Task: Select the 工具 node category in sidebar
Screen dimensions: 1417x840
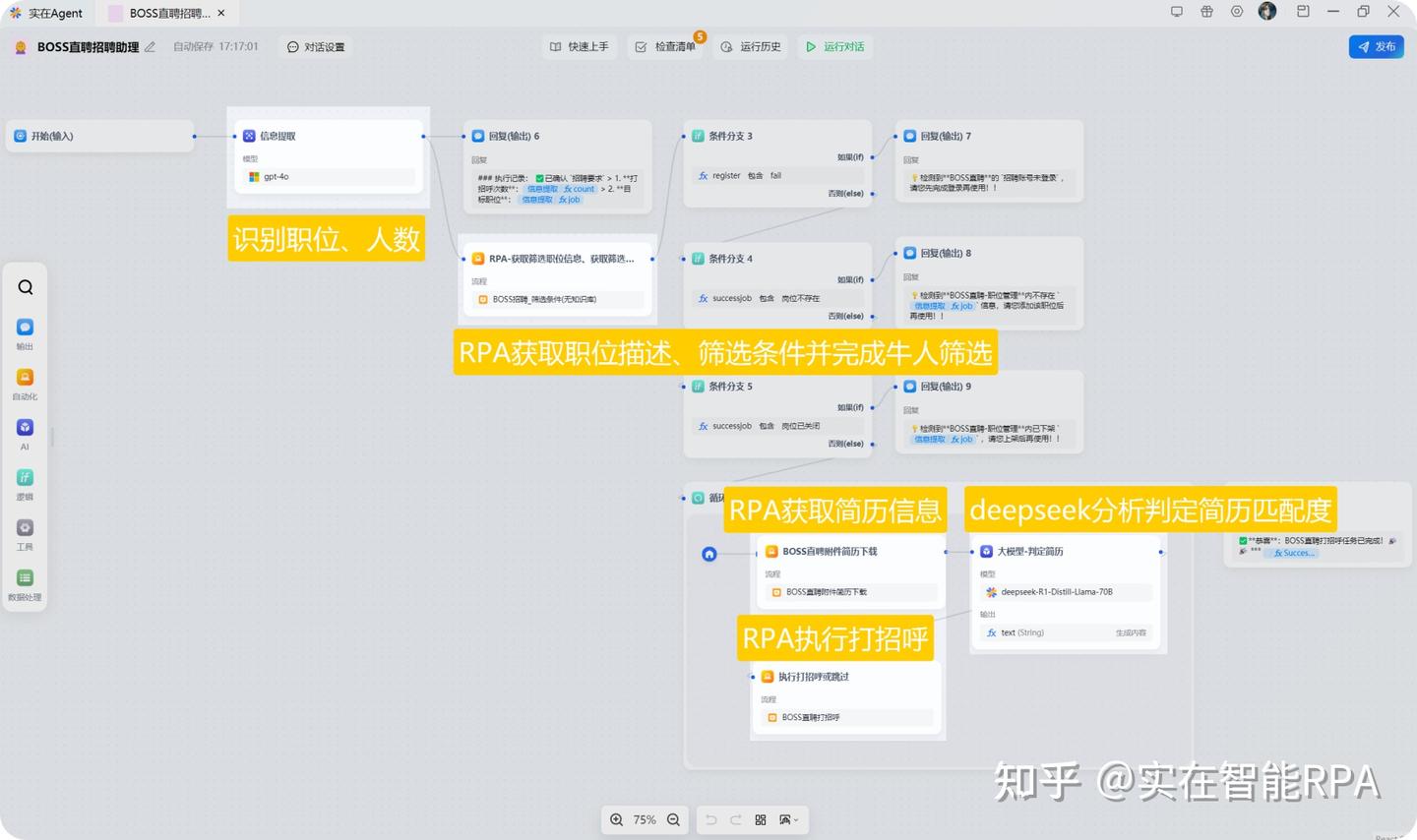Action: (25, 534)
